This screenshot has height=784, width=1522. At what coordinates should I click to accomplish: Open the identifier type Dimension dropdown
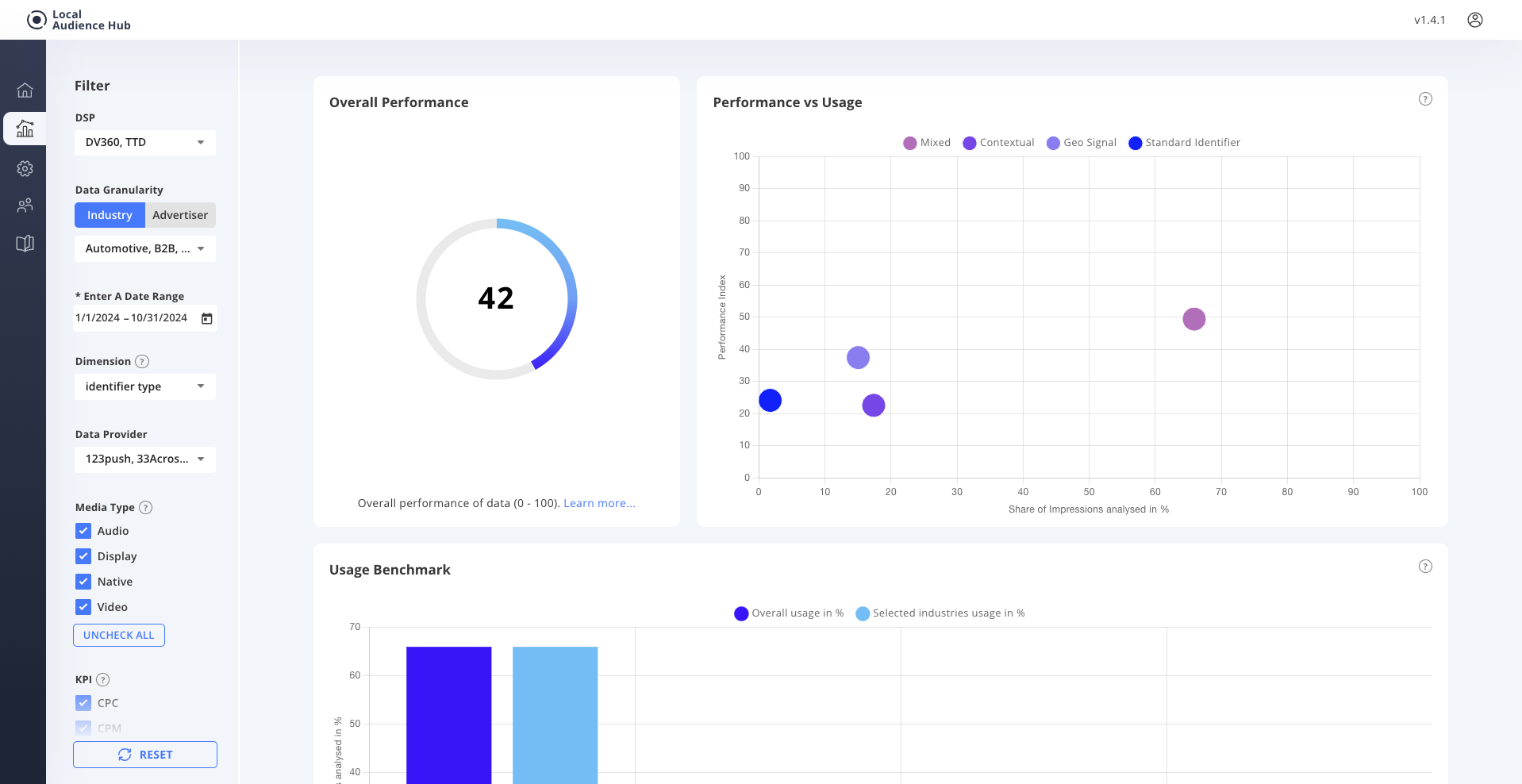[144, 386]
